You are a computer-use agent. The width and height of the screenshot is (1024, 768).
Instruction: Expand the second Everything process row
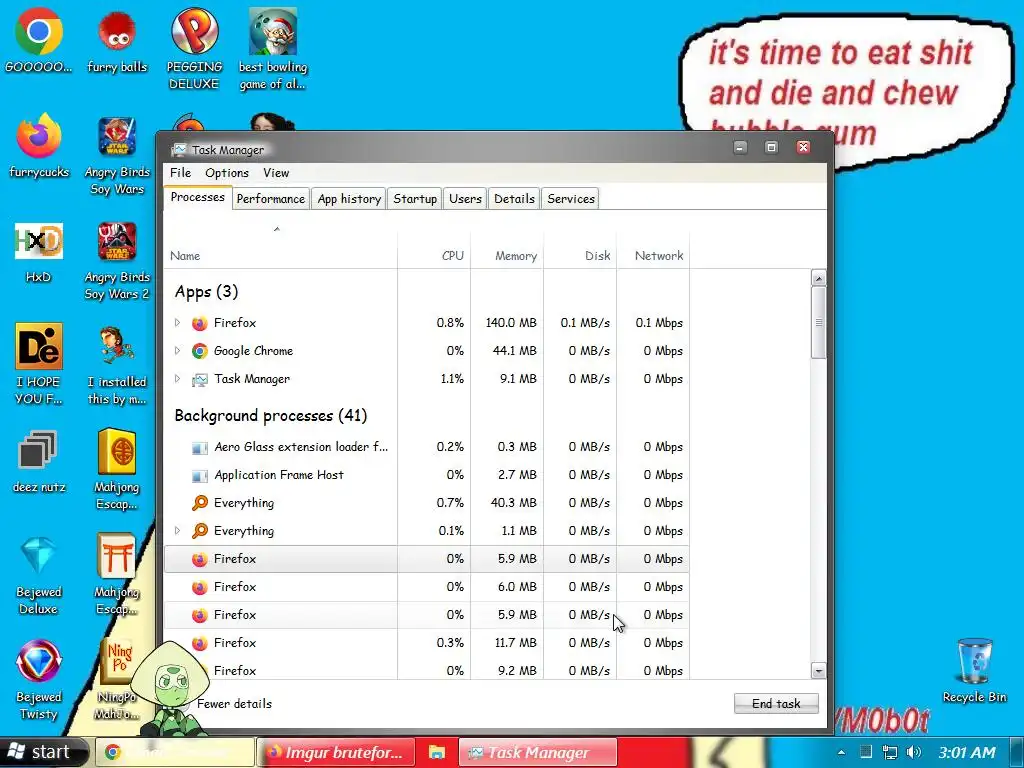click(x=177, y=530)
